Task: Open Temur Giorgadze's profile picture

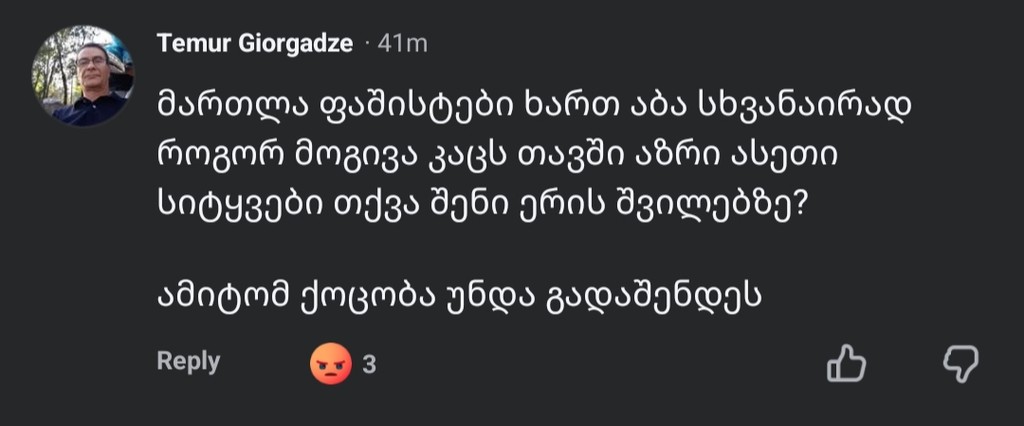Action: pyautogui.click(x=82, y=76)
